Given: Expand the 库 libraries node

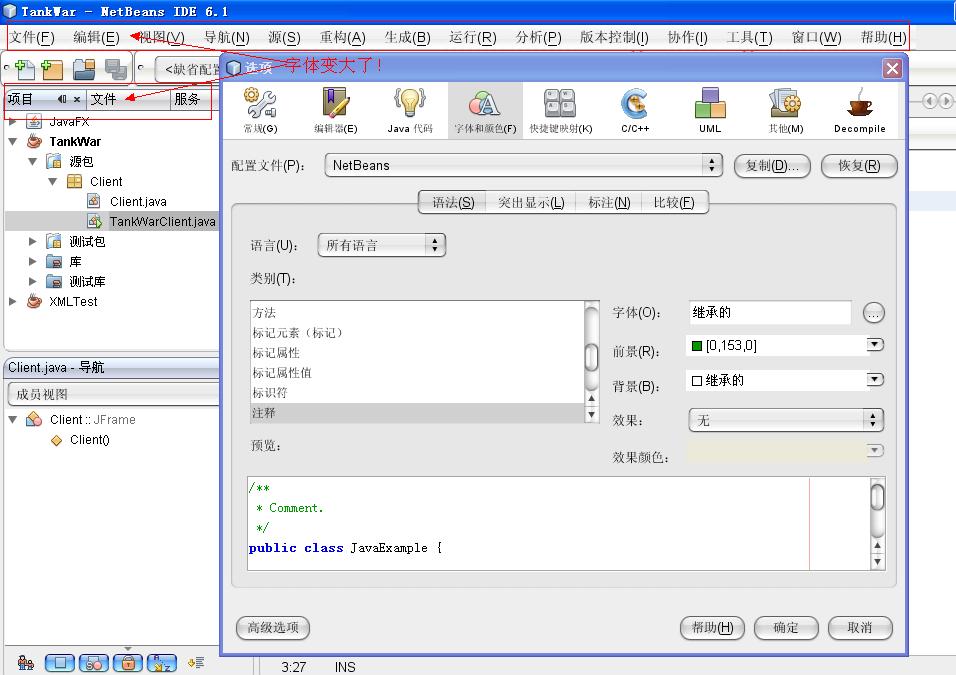Looking at the screenshot, I should pyautogui.click(x=33, y=262).
